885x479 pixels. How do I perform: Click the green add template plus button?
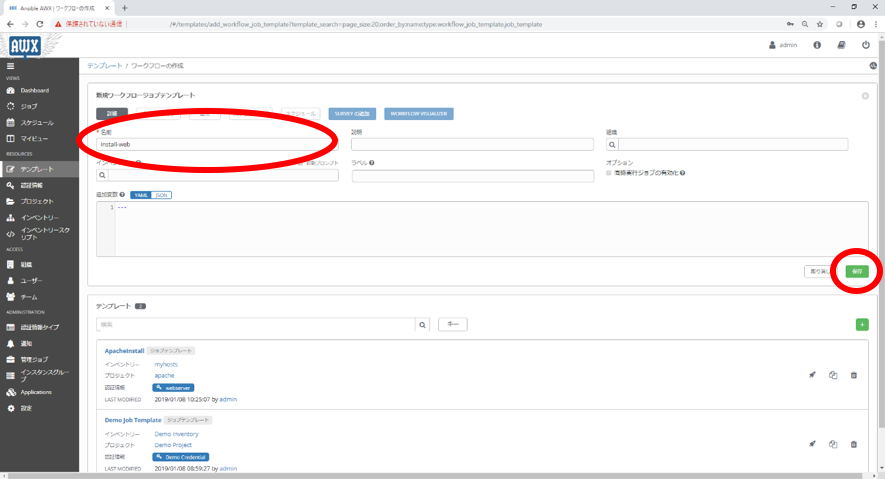coord(862,325)
